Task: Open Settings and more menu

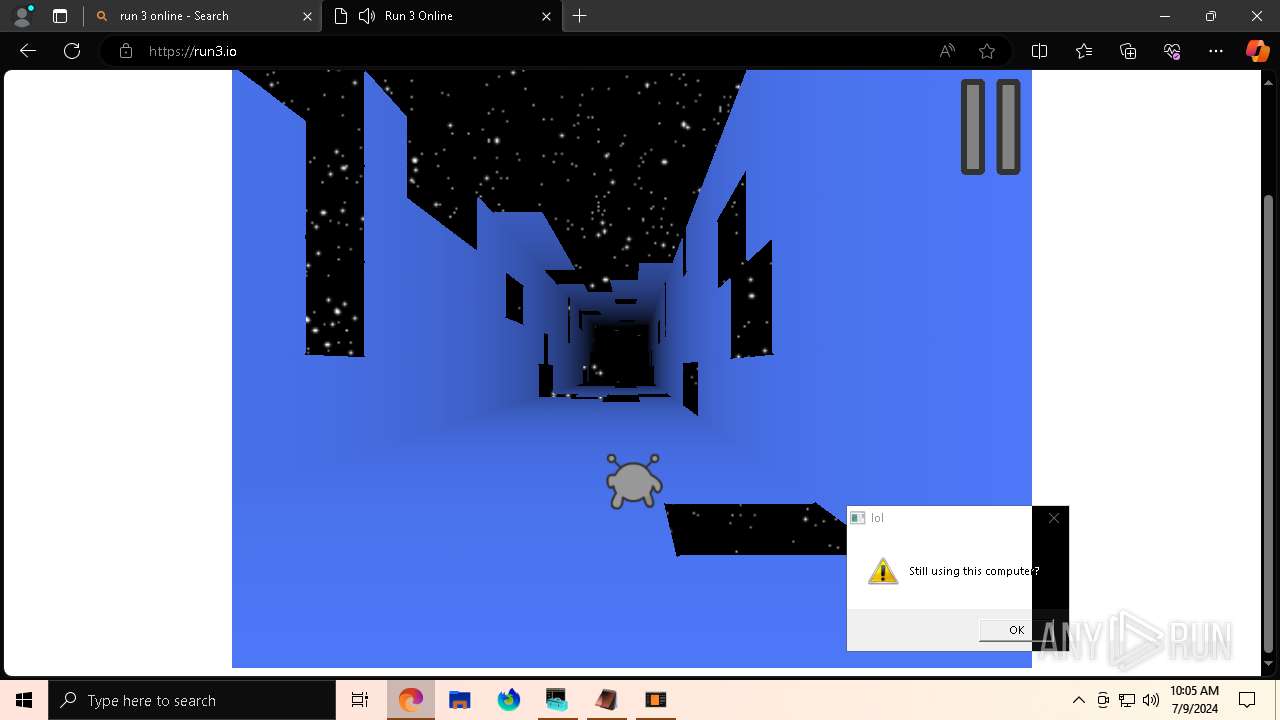Action: [x=1216, y=51]
